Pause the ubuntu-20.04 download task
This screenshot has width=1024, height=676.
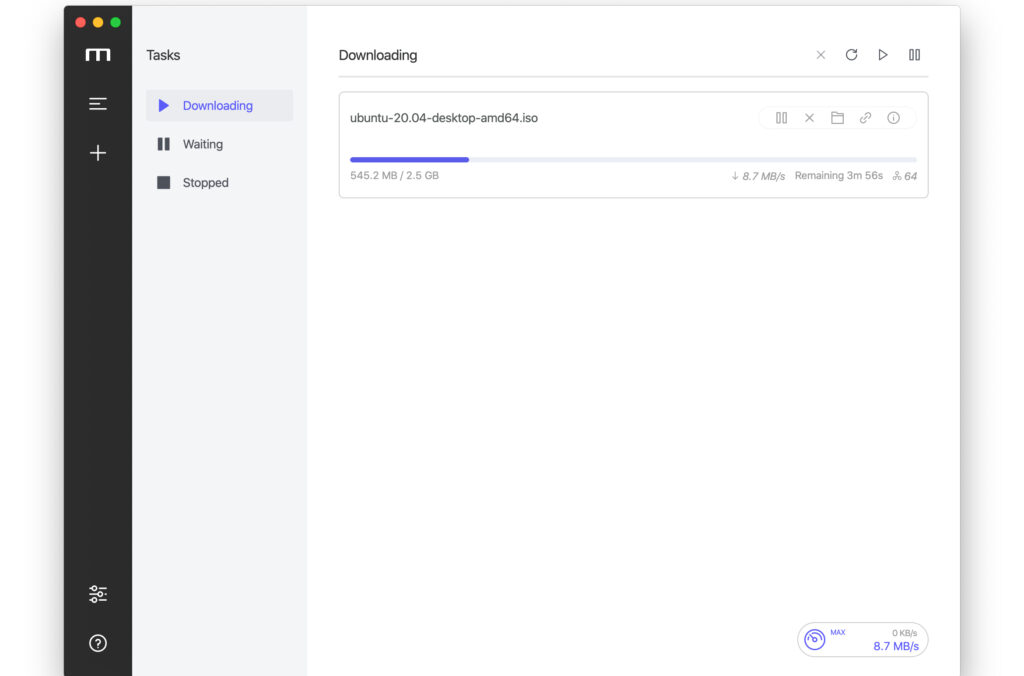coord(781,117)
